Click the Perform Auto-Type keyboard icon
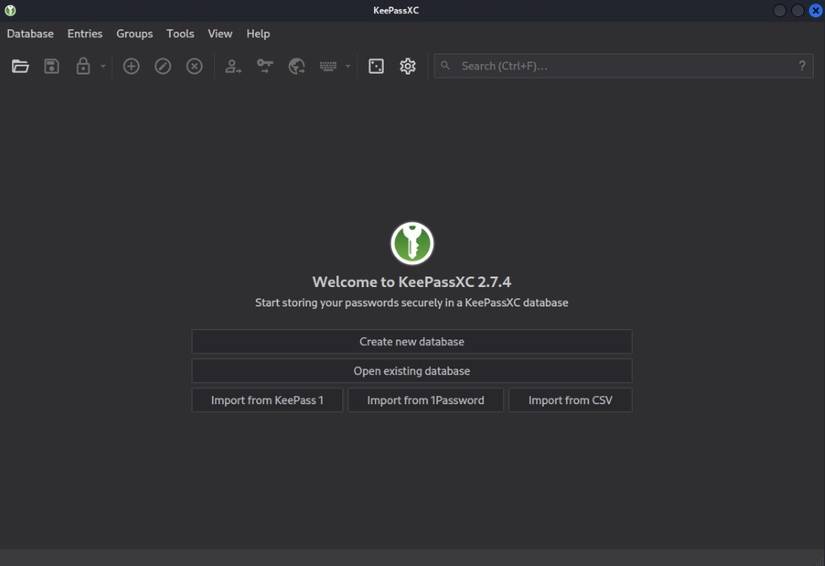This screenshot has height=566, width=825. pos(328,66)
